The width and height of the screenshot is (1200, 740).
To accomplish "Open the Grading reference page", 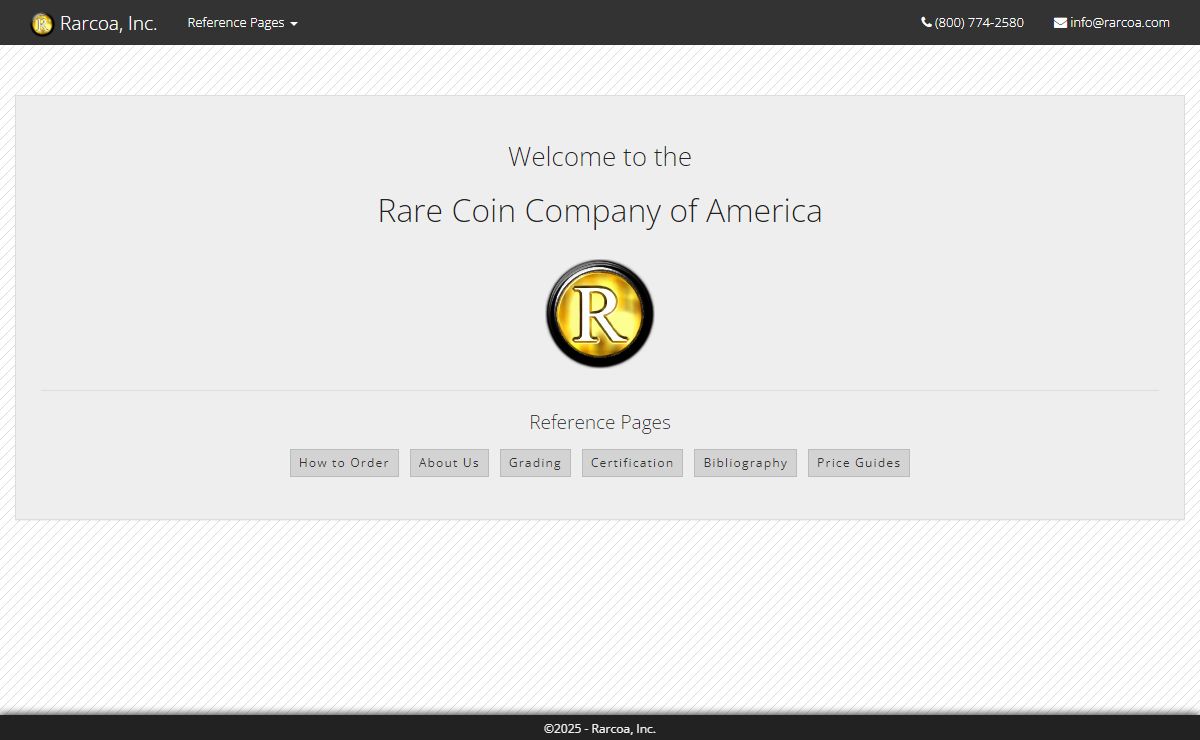I will point(535,463).
